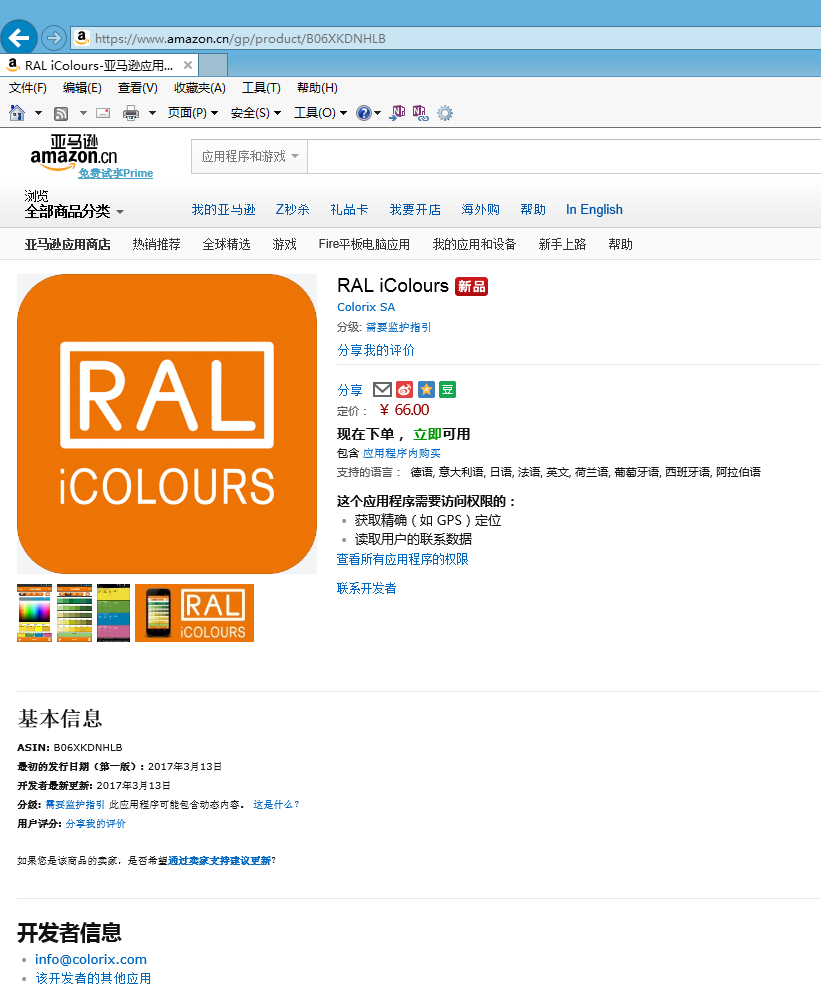821x989 pixels.
Task: Open the 海外购 link
Action: [x=480, y=209]
